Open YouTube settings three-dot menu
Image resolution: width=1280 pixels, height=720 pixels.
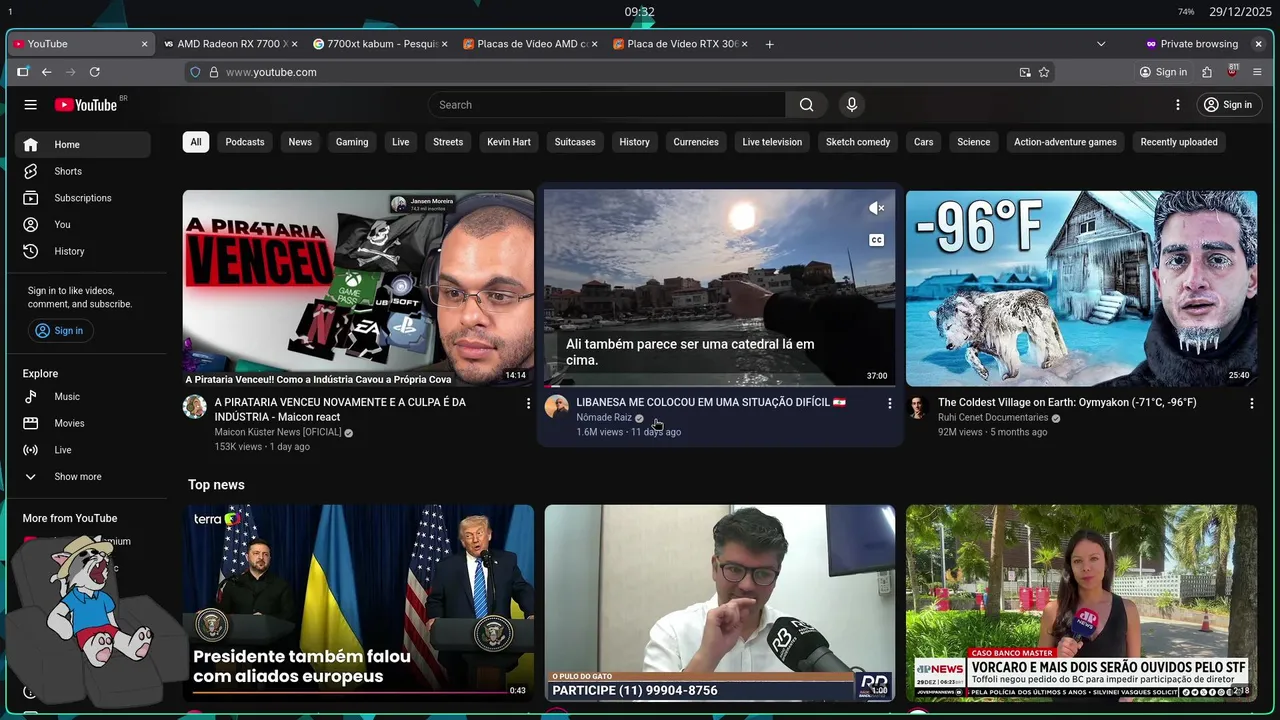pyautogui.click(x=1178, y=105)
